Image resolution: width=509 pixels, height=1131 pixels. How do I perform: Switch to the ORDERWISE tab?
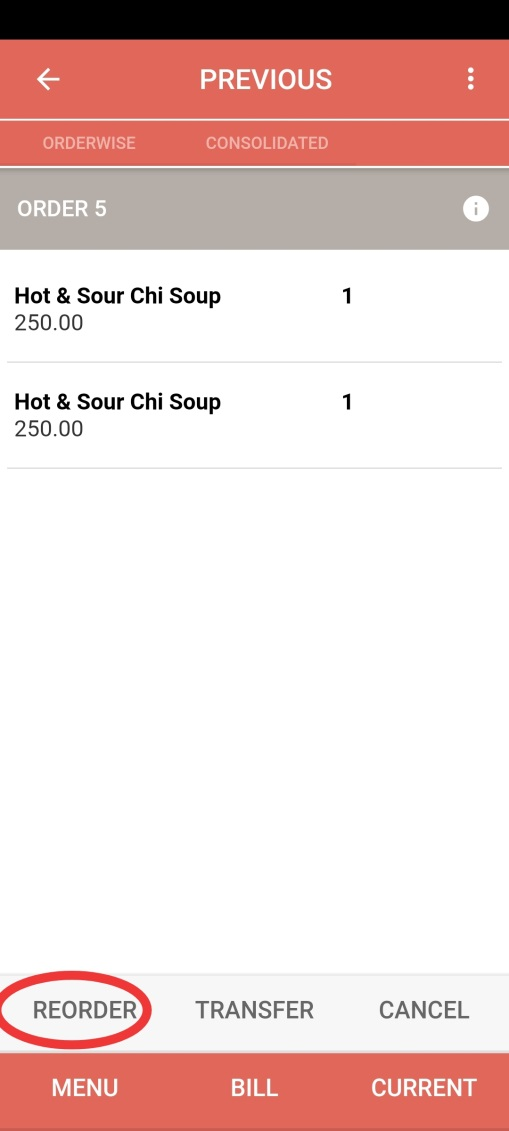pos(89,143)
